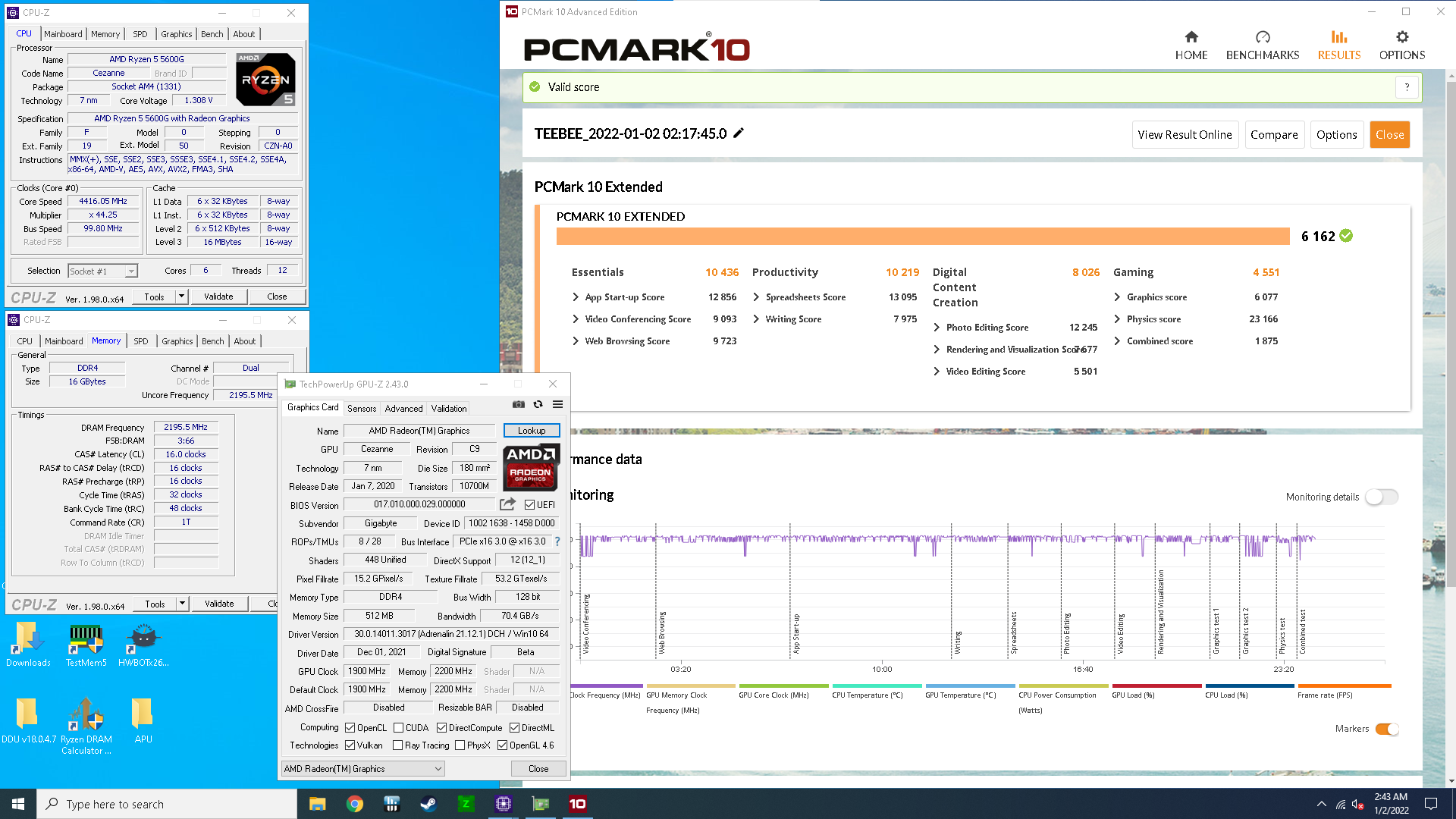The width and height of the screenshot is (1456, 819).
Task: Switch to Bench tab in top CPU-Z
Action: 212,34
